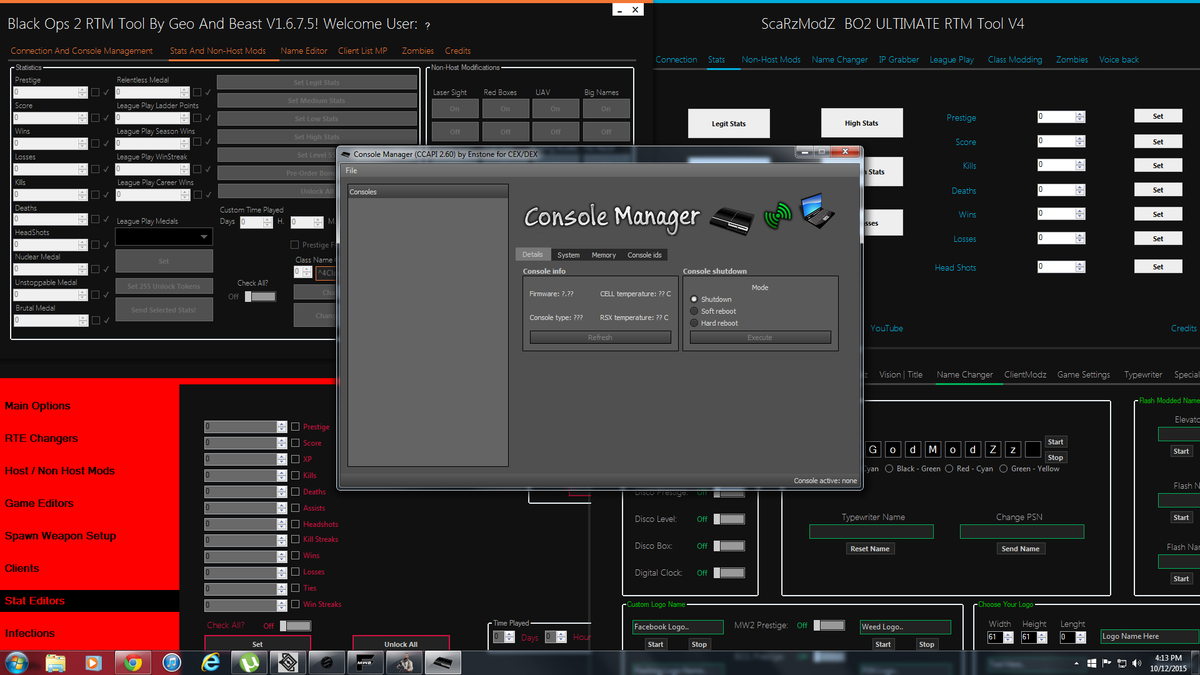Select the Green - Yellow color option

(x=1004, y=468)
